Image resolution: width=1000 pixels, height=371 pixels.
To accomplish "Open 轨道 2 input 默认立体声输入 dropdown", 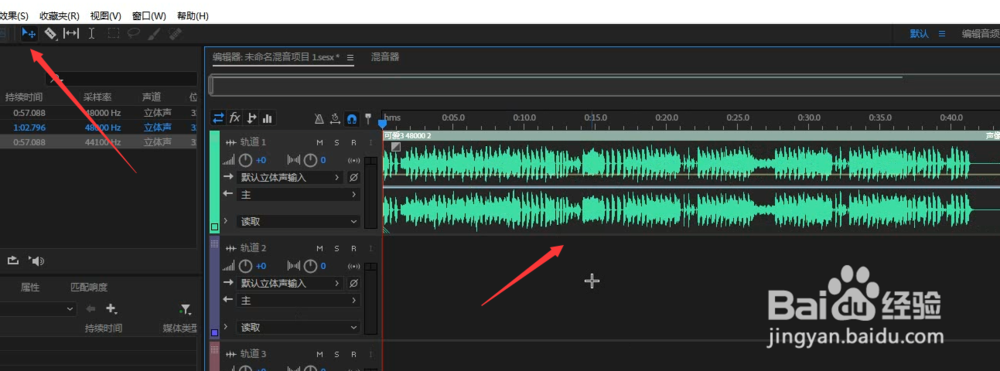I will (x=290, y=283).
